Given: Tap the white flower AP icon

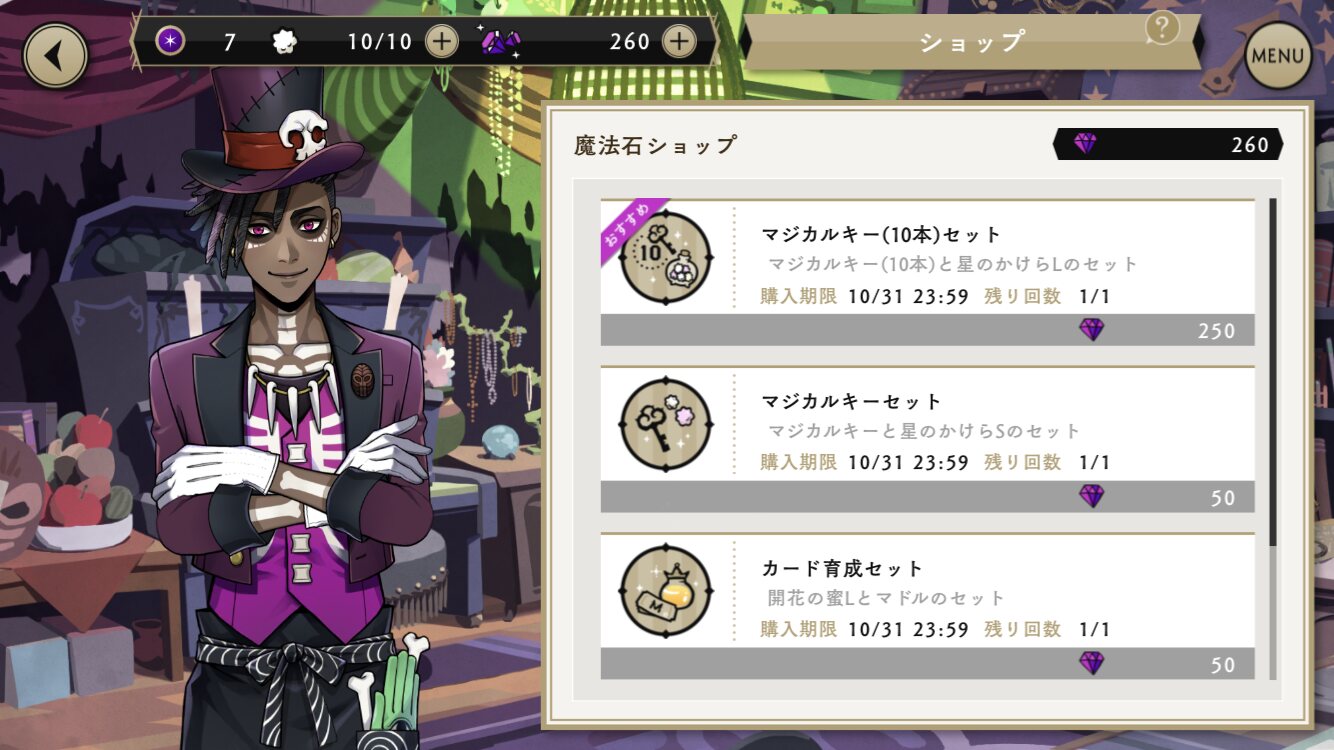Looking at the screenshot, I should (x=285, y=41).
